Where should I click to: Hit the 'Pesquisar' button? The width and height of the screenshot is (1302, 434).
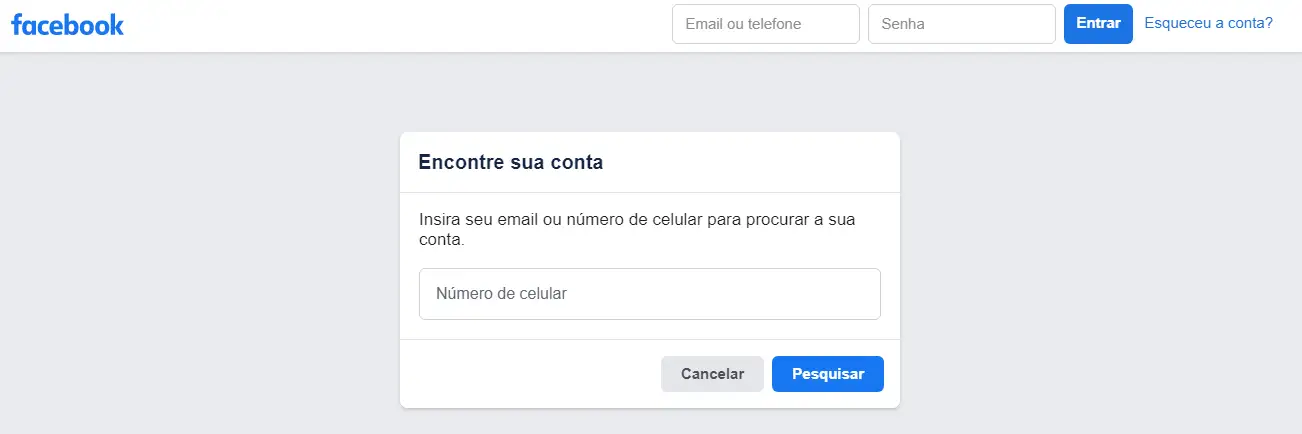[x=827, y=374]
